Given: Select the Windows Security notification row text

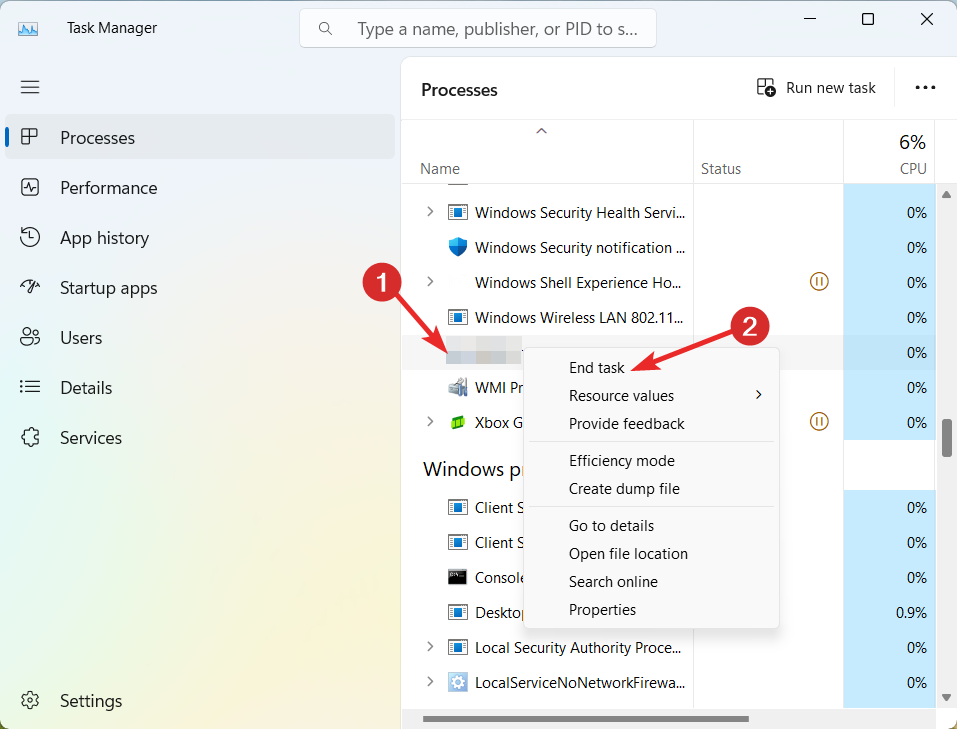Looking at the screenshot, I should tap(580, 248).
